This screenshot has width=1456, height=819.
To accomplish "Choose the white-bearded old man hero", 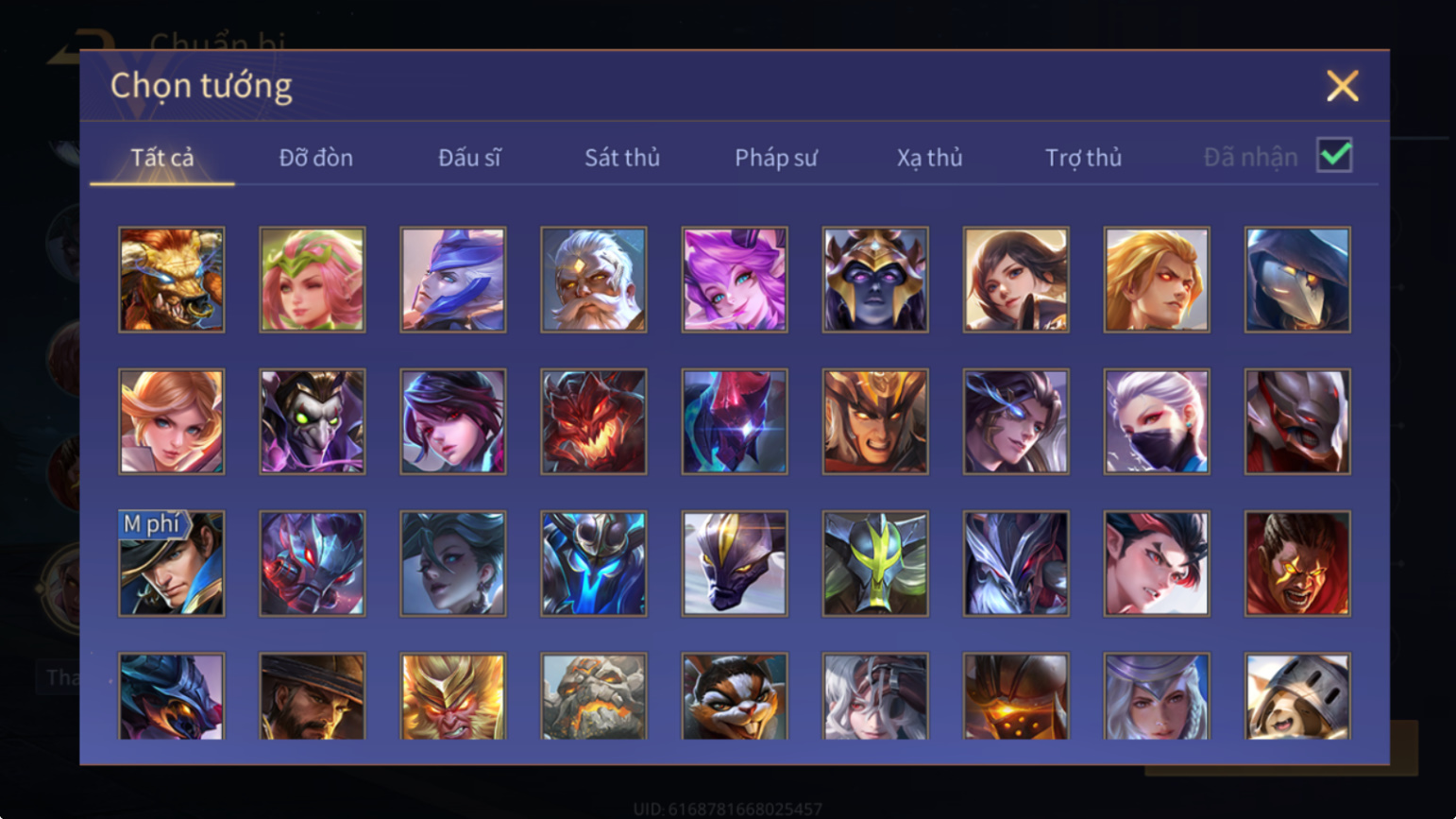I will tap(594, 280).
